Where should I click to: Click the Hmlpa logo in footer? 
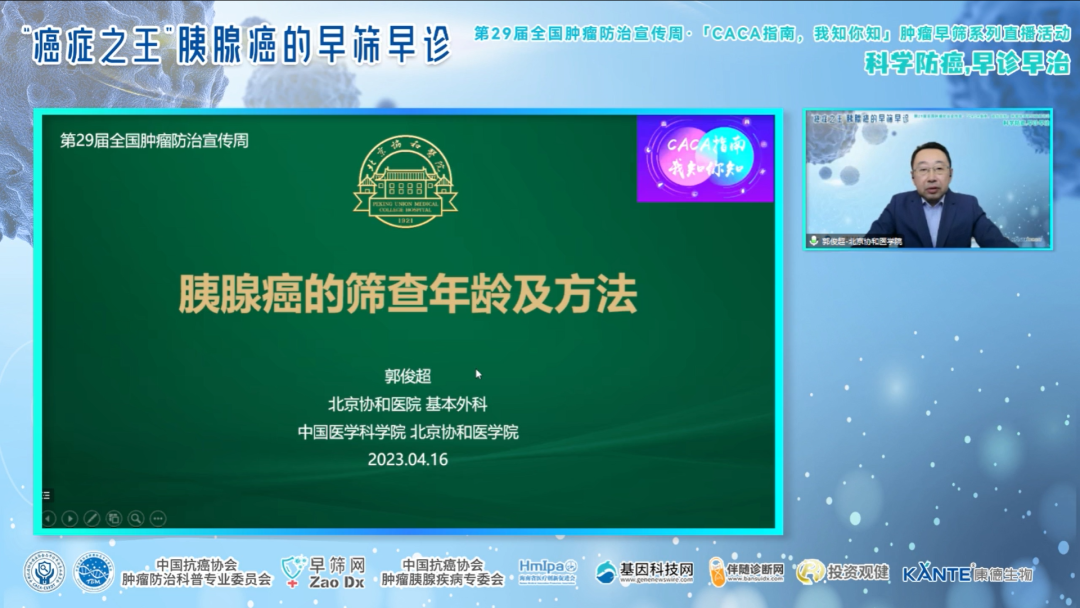[548, 572]
